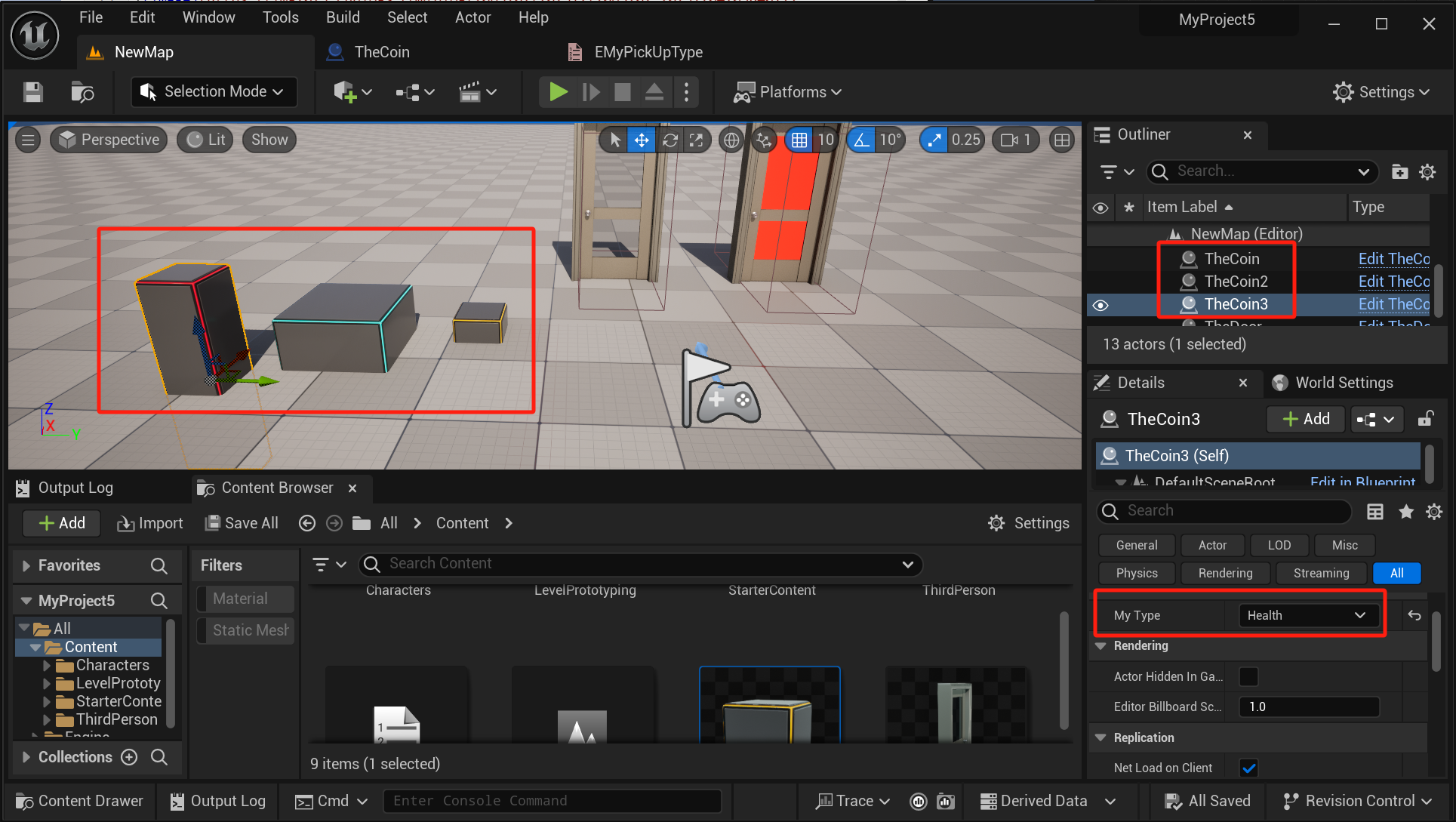Image resolution: width=1456 pixels, height=822 pixels.
Task: Open Outliner settings gear
Action: (1427, 172)
